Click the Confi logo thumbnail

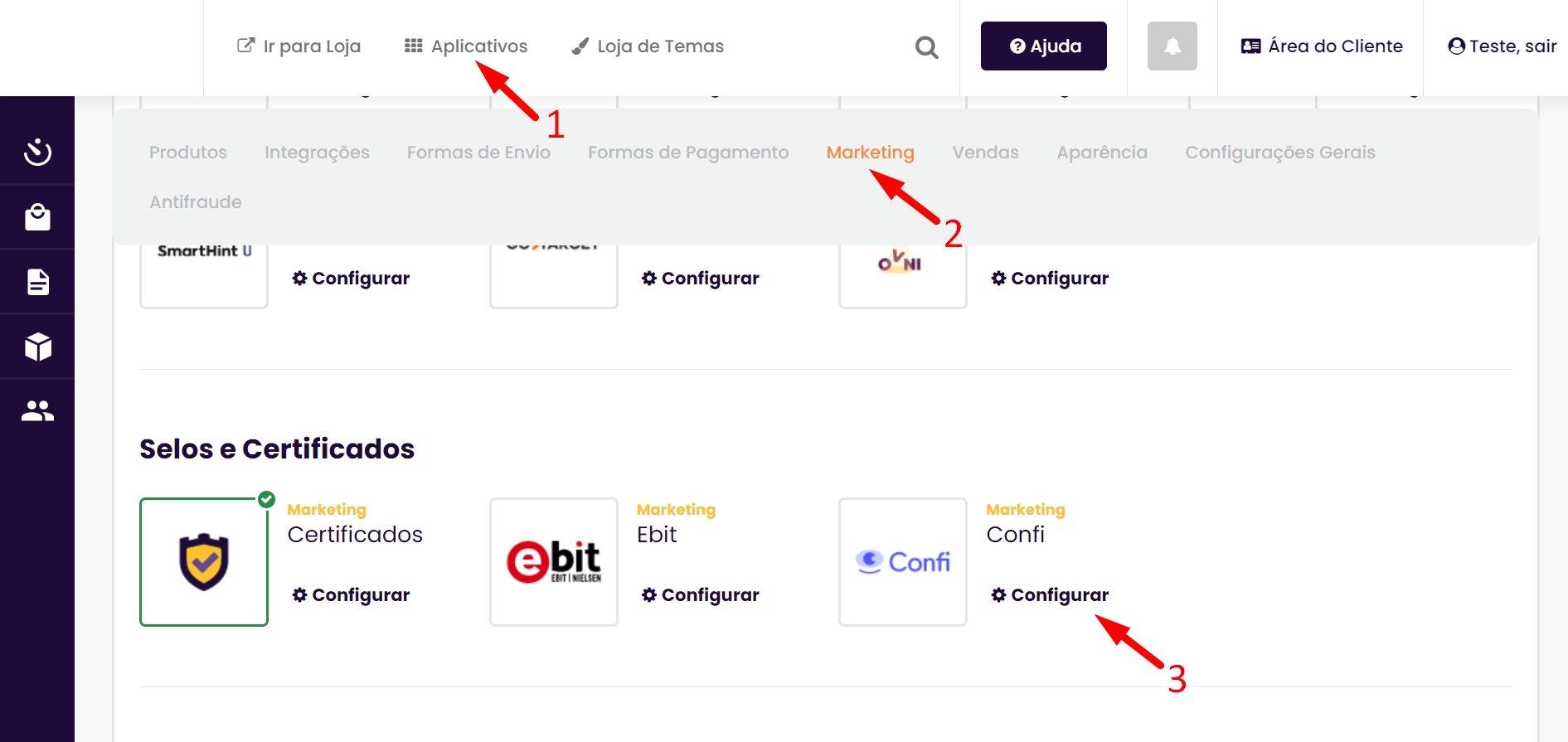pos(903,562)
